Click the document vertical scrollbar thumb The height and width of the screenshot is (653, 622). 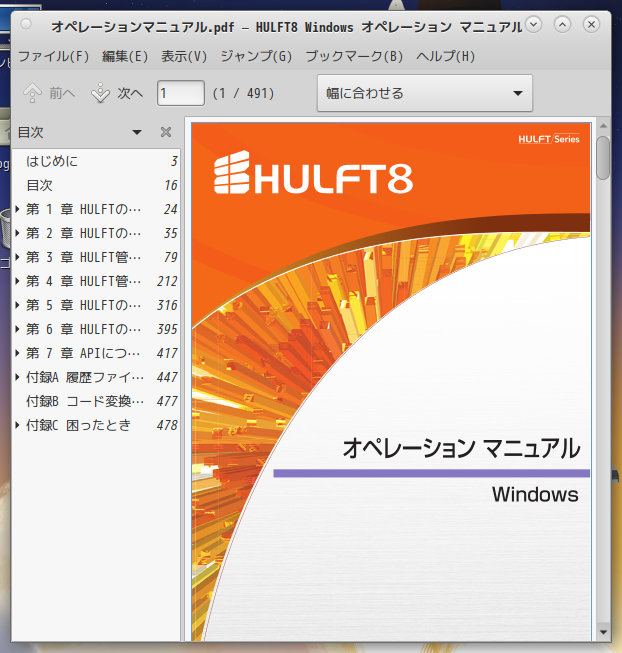click(603, 158)
